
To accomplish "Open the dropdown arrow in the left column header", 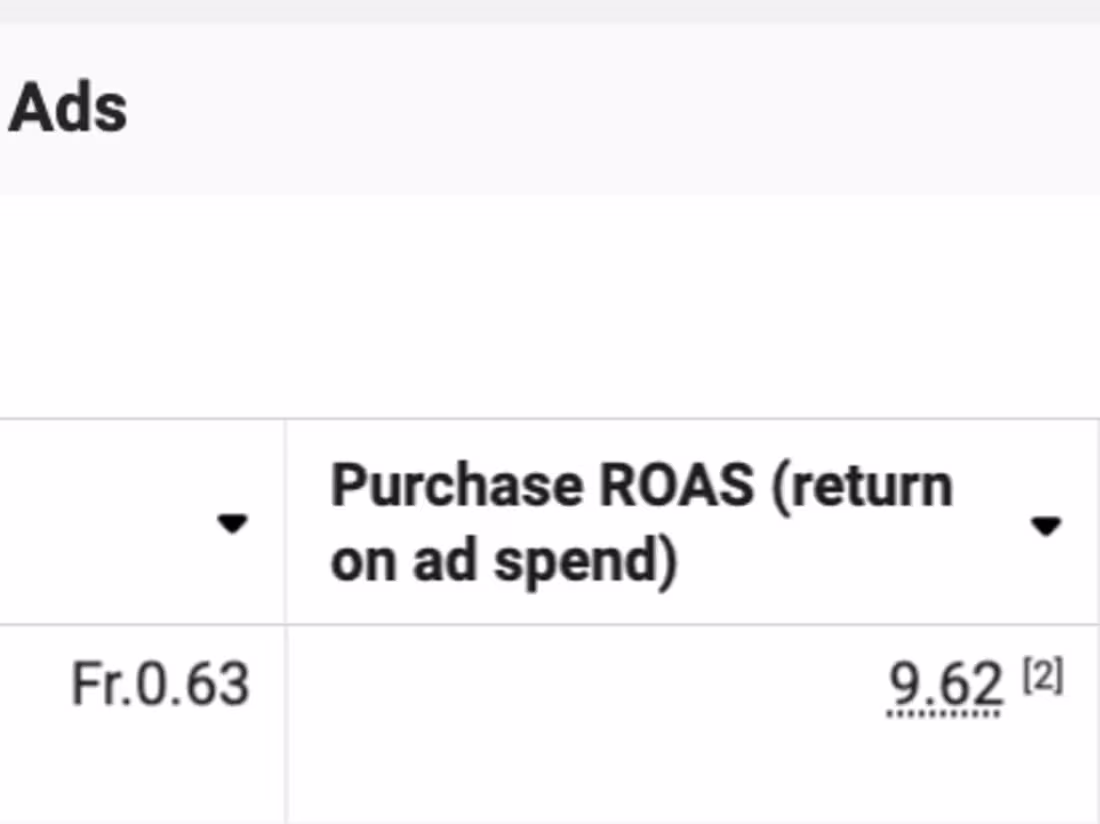I will pos(232,523).
